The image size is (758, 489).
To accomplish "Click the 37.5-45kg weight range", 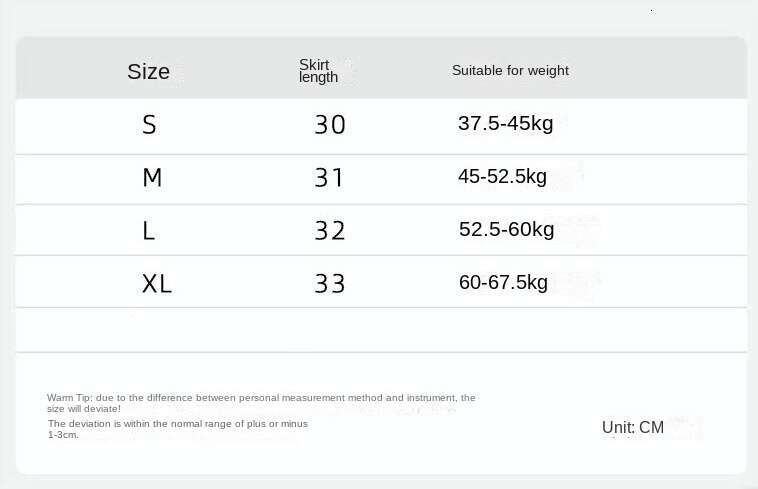I will 505,124.
